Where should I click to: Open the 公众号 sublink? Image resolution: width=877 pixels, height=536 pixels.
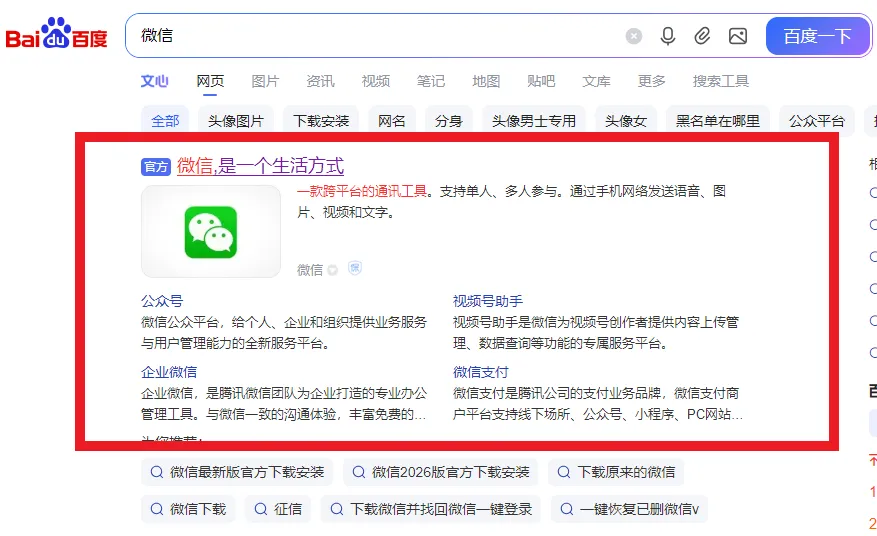point(162,301)
